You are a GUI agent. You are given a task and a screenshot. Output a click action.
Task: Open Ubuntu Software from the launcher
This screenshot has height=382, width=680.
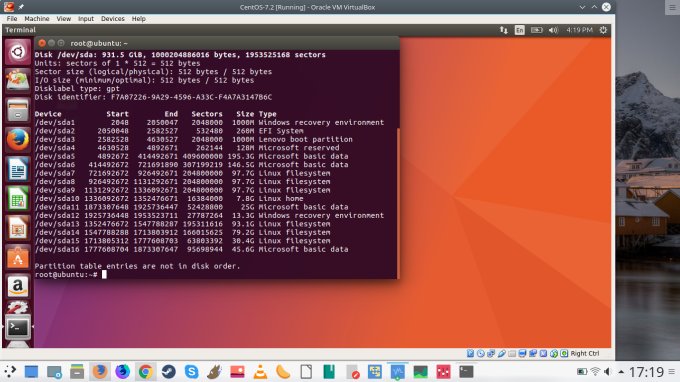coord(18,258)
